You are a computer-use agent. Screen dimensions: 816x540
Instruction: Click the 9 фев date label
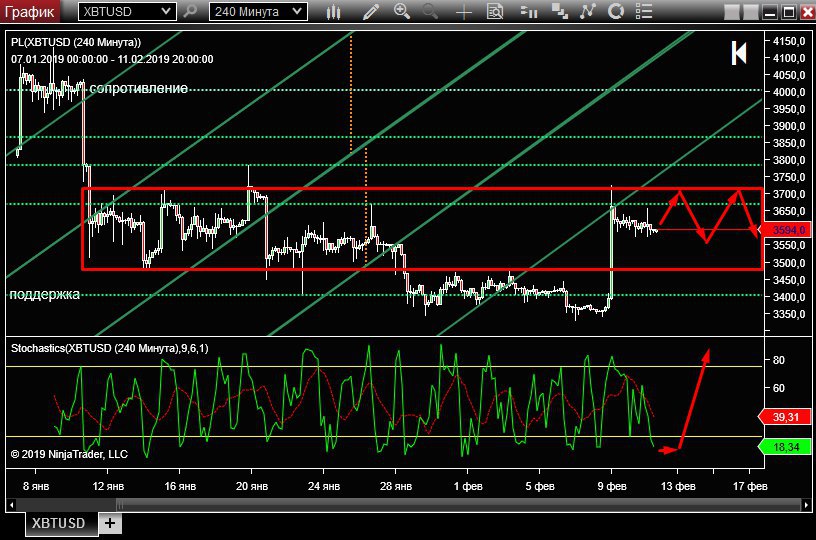[612, 486]
